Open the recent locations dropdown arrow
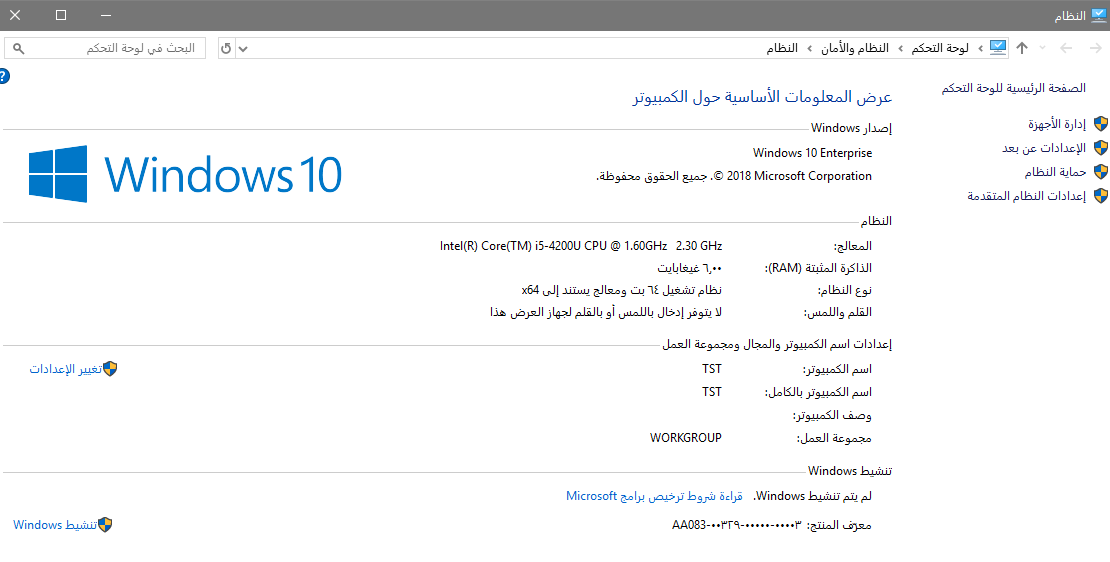The width and height of the screenshot is (1110, 562). click(x=1043, y=48)
